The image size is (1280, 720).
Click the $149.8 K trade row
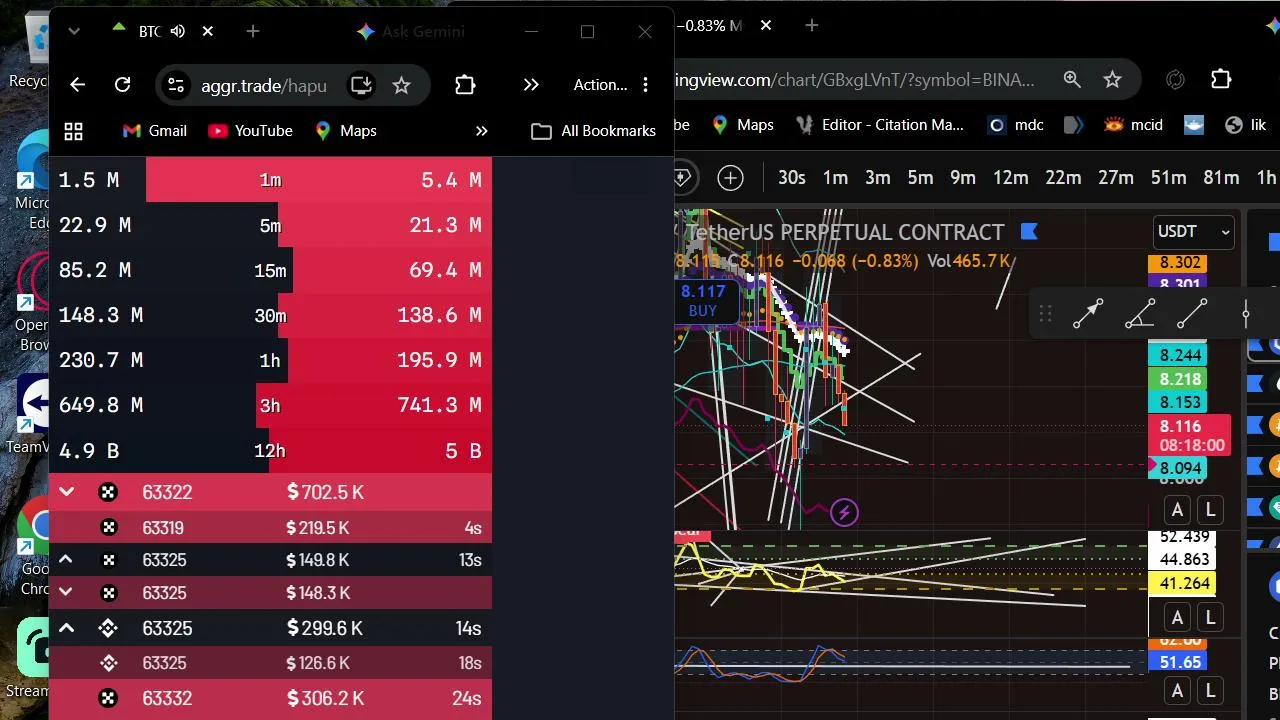(x=270, y=560)
